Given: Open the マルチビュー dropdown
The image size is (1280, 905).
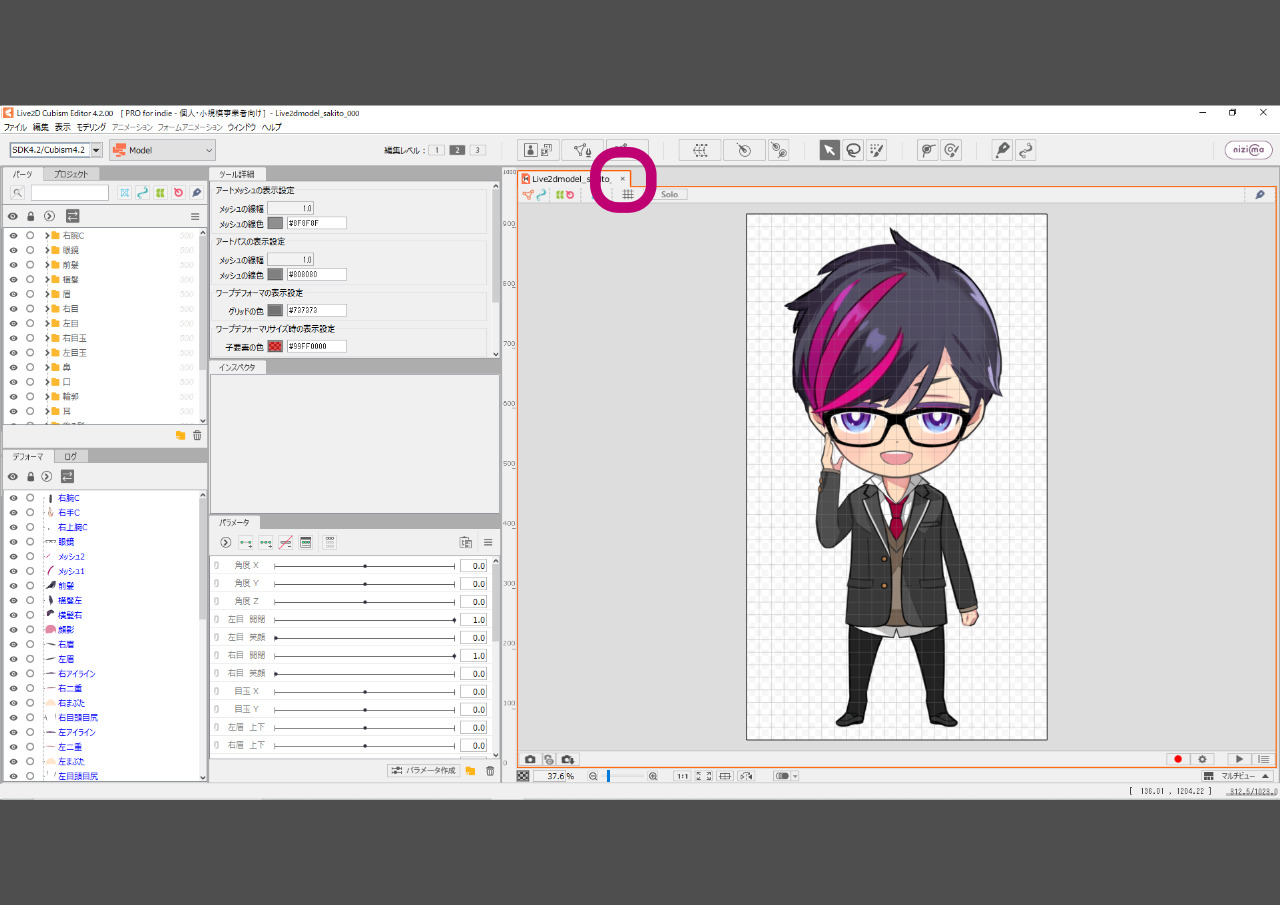Looking at the screenshot, I should [x=1237, y=776].
